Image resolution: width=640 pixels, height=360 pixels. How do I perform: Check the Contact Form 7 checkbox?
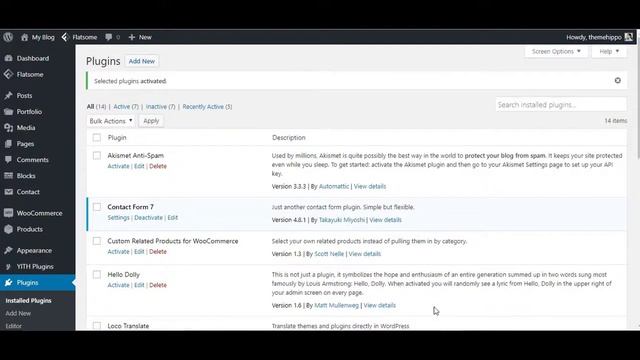click(x=97, y=207)
